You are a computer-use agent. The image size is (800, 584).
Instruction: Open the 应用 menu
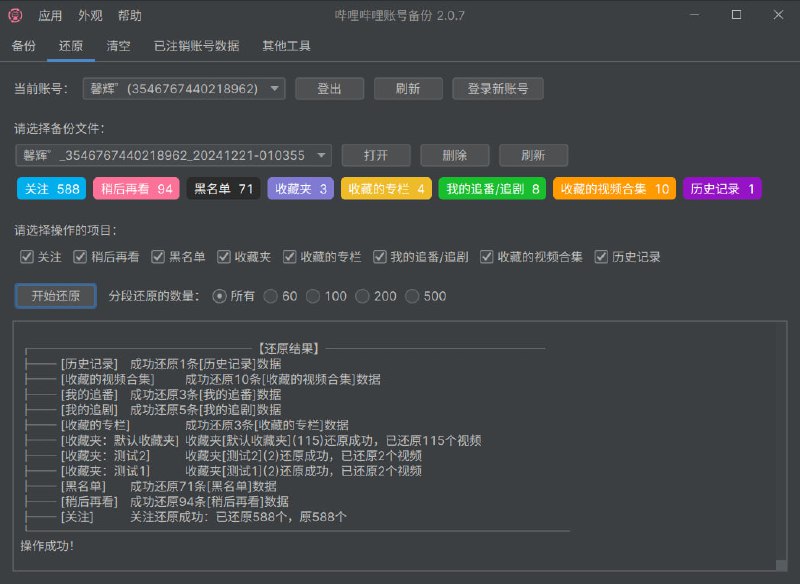(x=51, y=15)
